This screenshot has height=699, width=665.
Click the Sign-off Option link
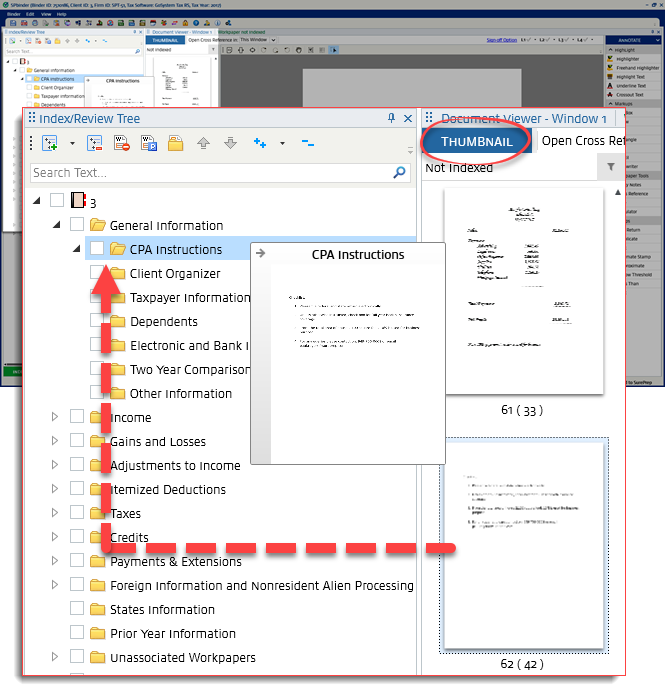[502, 40]
